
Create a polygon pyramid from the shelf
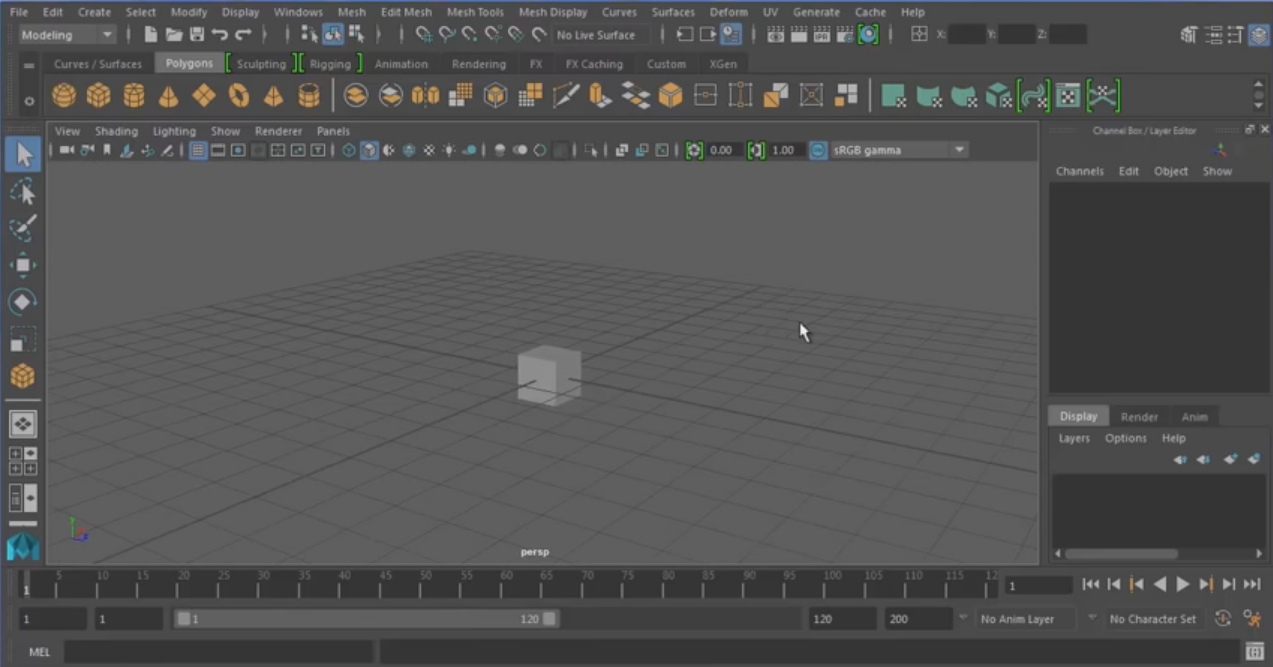[273, 96]
